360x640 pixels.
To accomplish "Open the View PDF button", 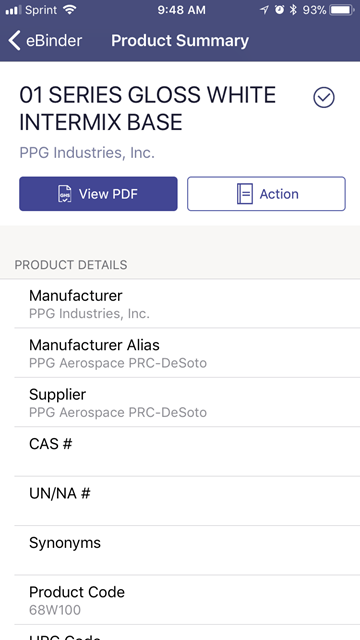I will click(98, 194).
